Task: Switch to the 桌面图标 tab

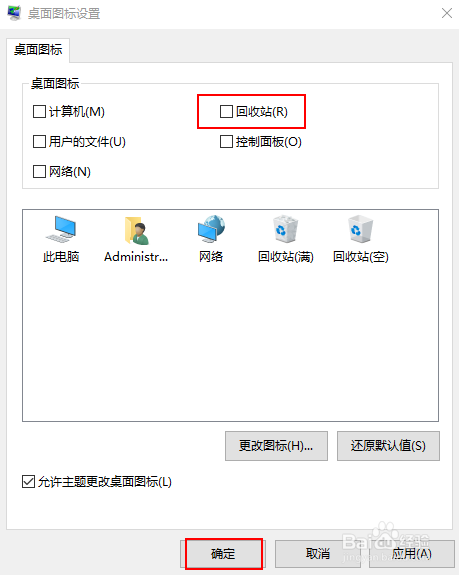Action: (x=38, y=50)
